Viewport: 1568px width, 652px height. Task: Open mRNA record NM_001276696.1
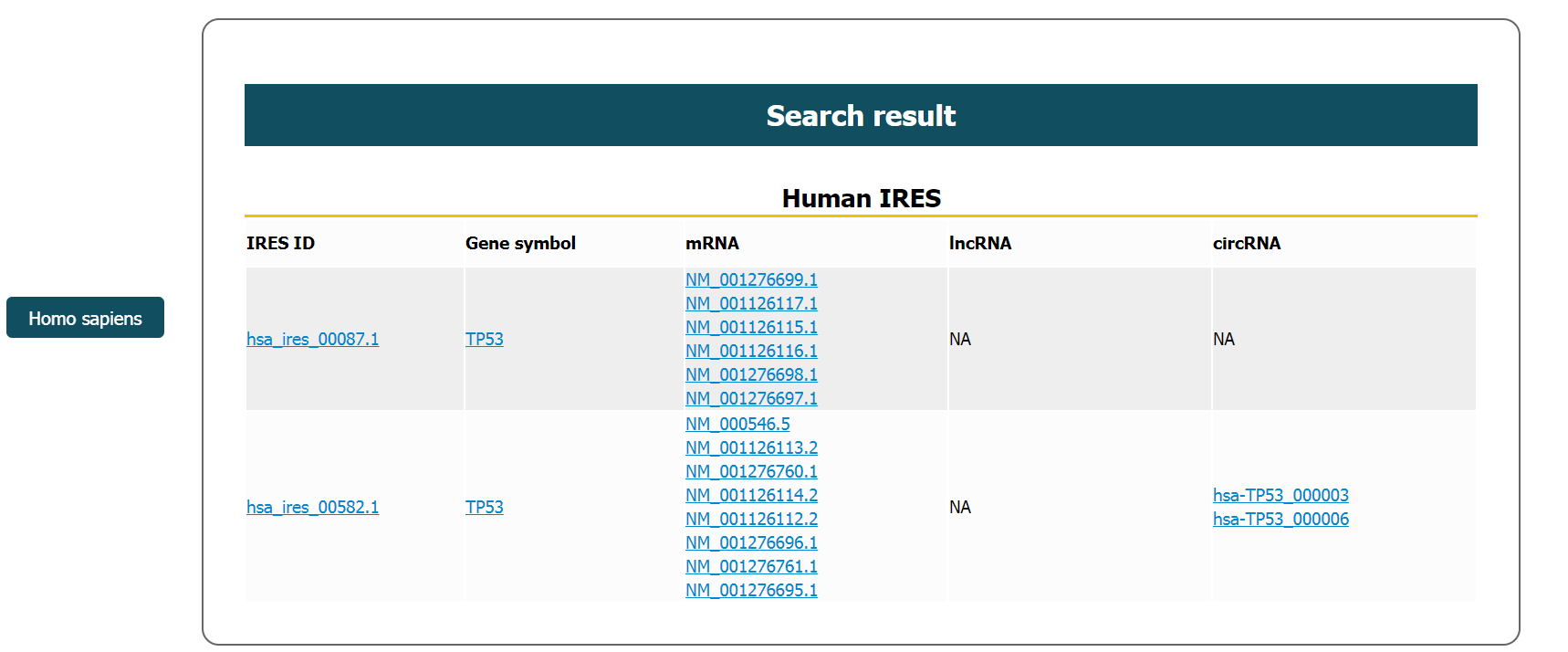point(751,542)
